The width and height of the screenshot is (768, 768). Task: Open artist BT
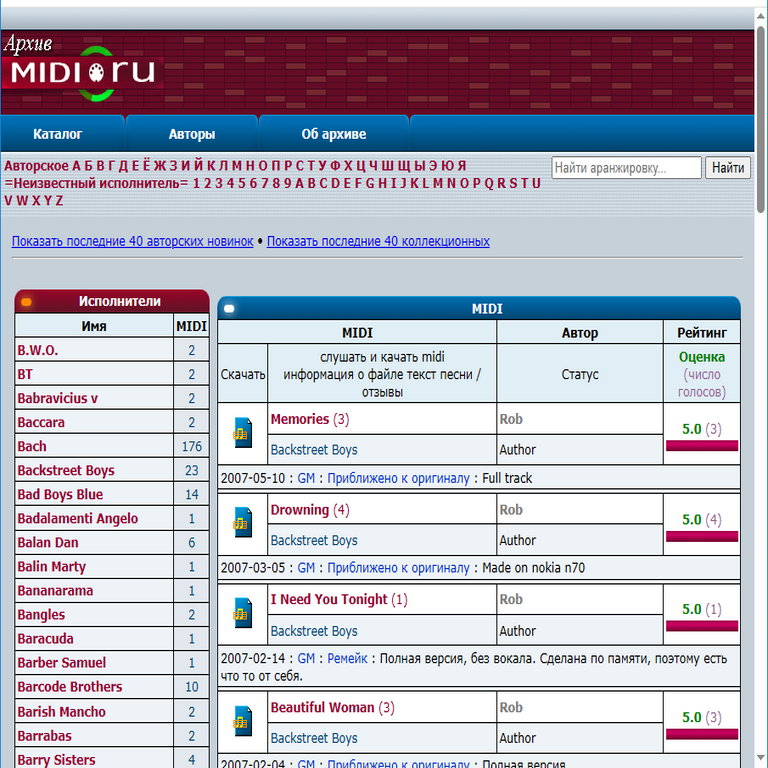point(25,374)
